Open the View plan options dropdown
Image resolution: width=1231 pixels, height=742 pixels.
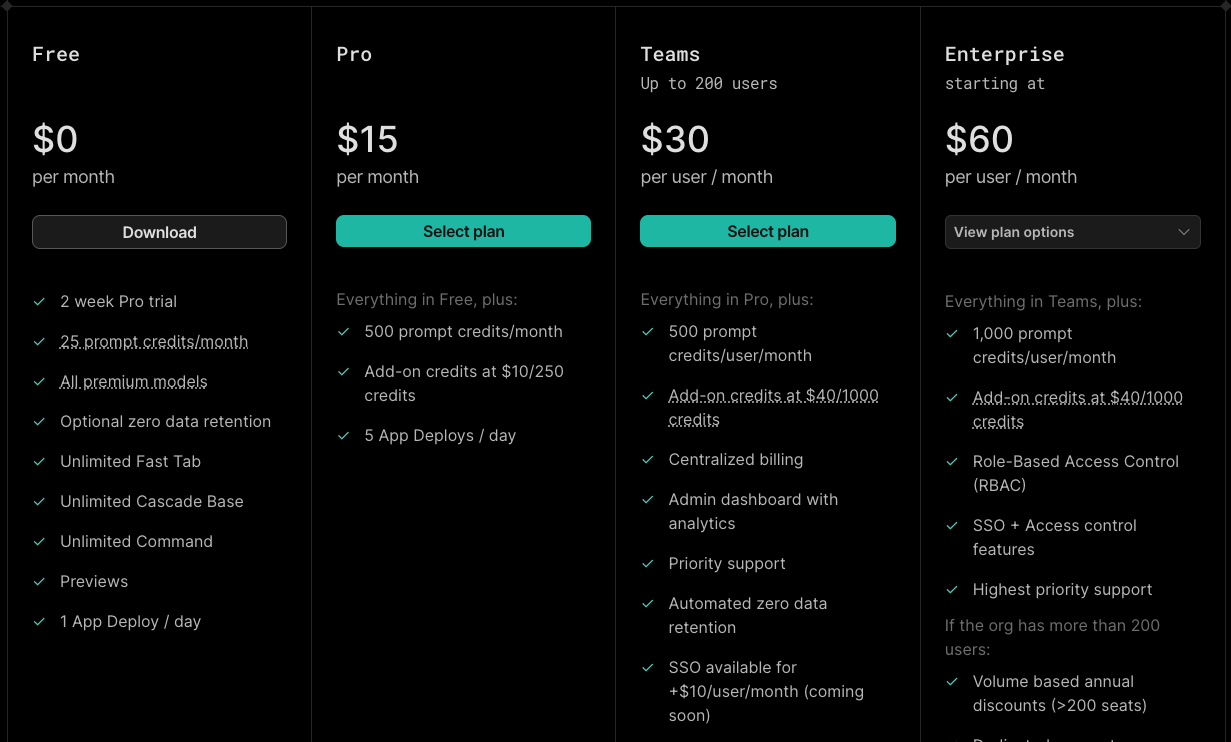click(1072, 232)
